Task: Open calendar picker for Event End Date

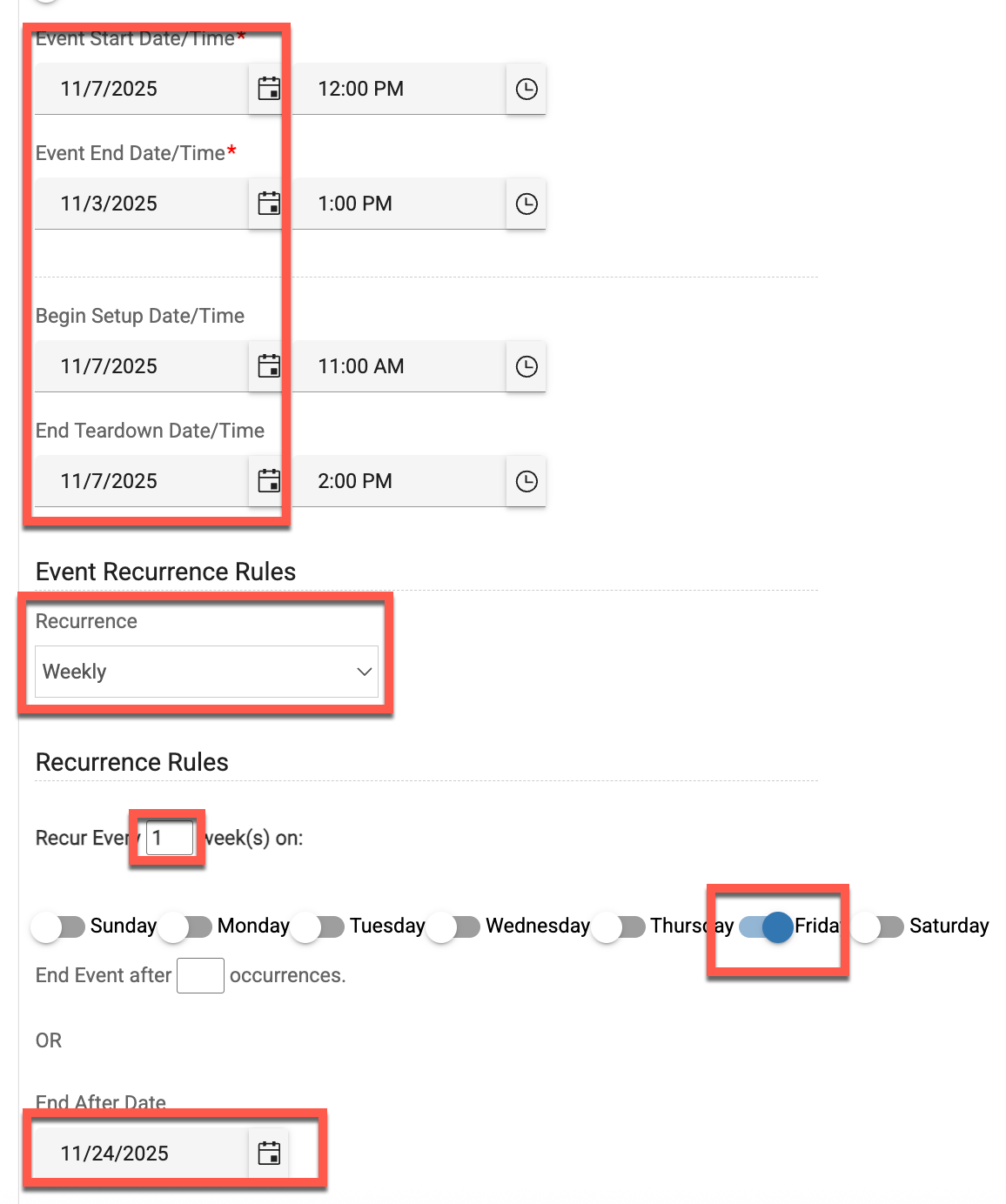Action: (x=269, y=204)
